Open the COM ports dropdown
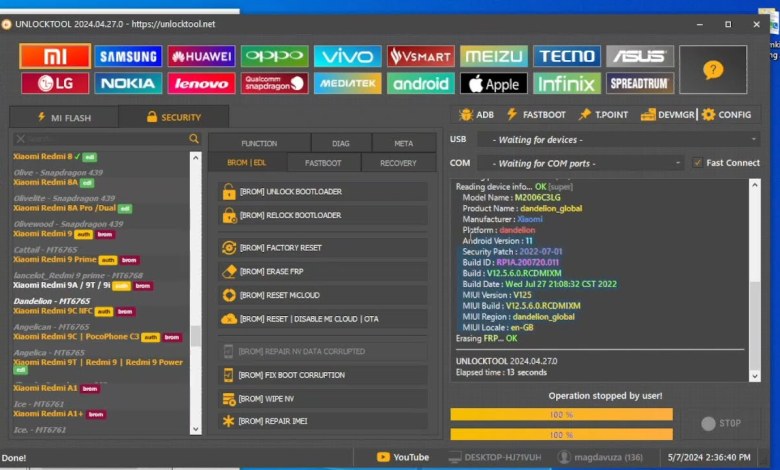 pyautogui.click(x=582, y=163)
